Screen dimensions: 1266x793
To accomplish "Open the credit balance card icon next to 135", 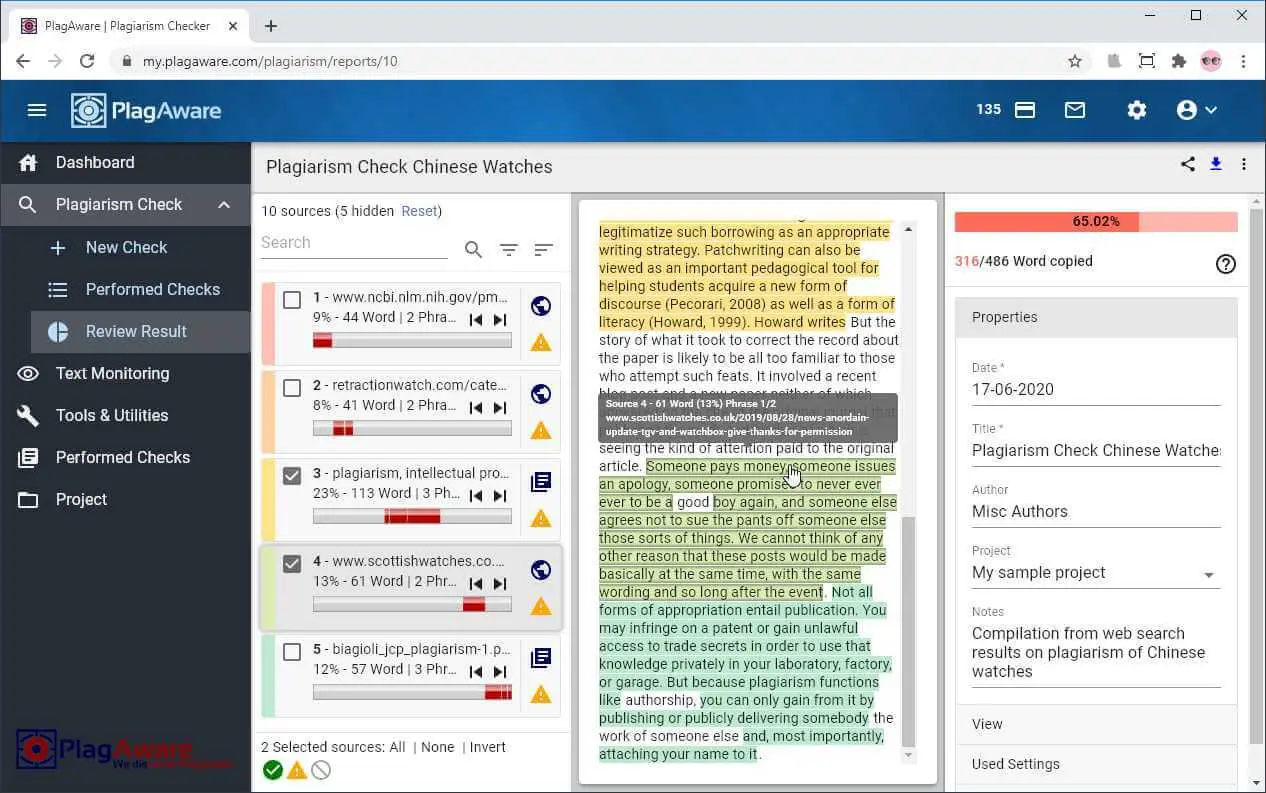I will coord(1024,110).
